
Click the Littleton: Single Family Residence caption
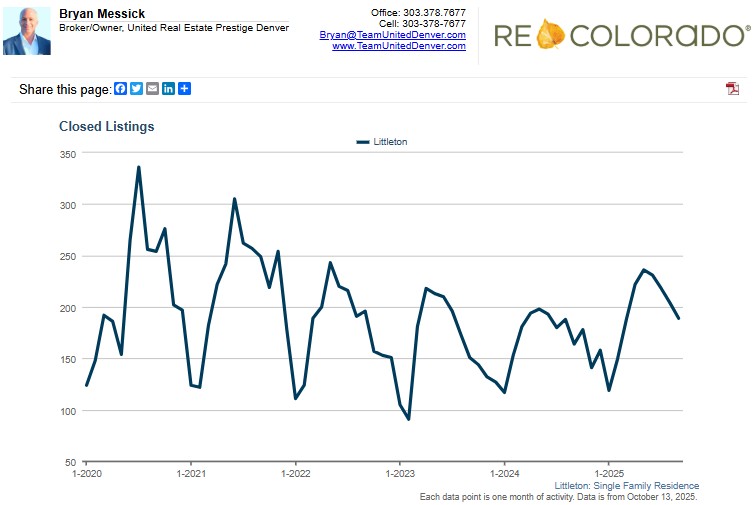626,486
